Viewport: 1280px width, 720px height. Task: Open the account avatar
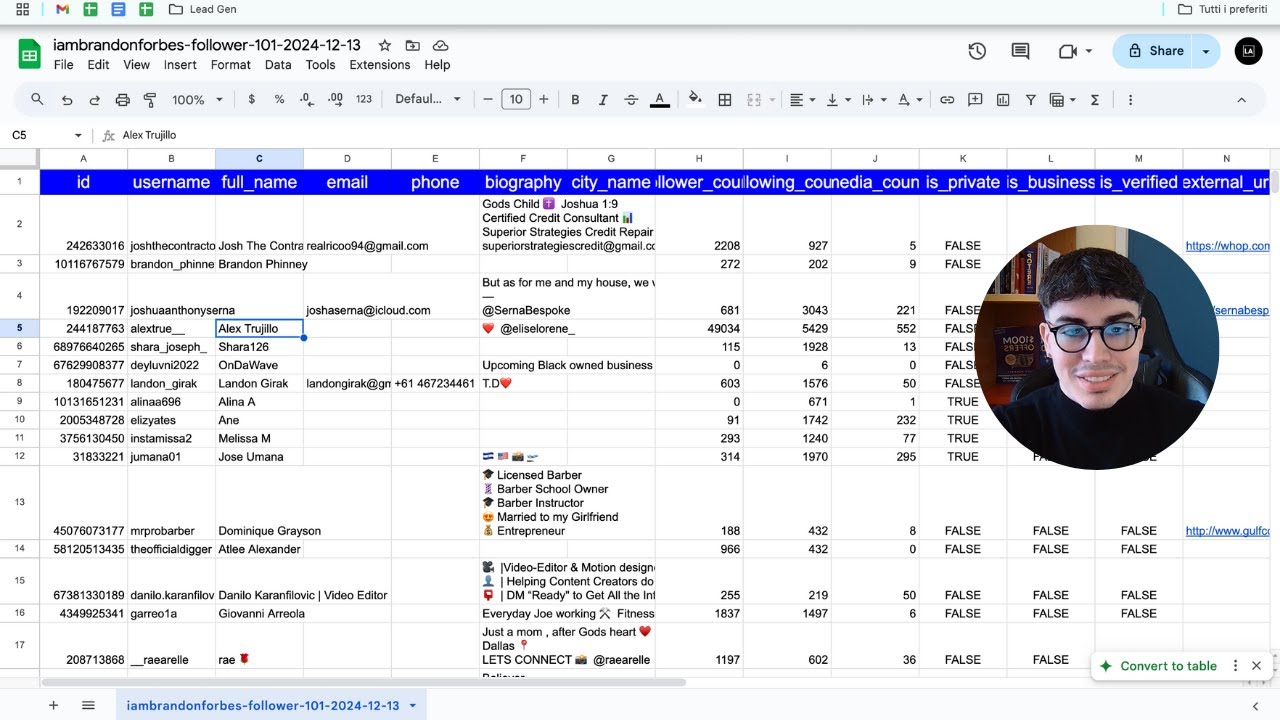click(1249, 51)
